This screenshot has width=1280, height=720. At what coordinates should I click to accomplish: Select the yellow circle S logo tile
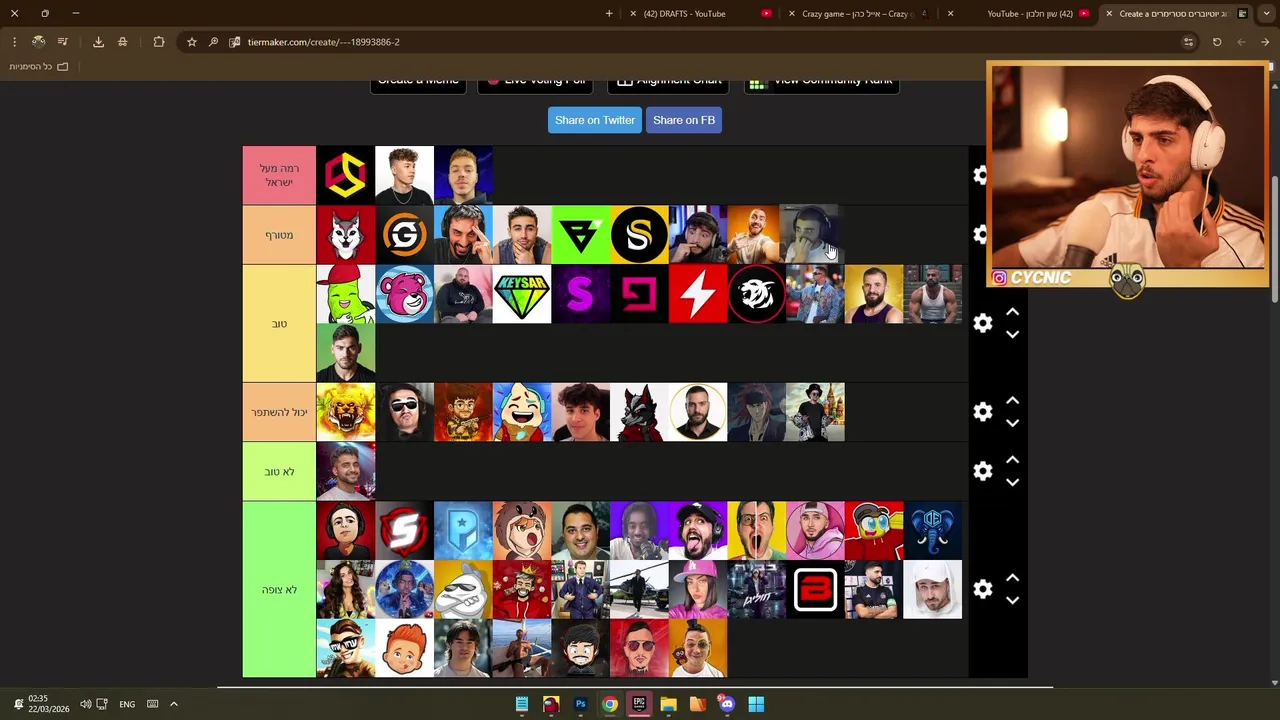[639, 235]
